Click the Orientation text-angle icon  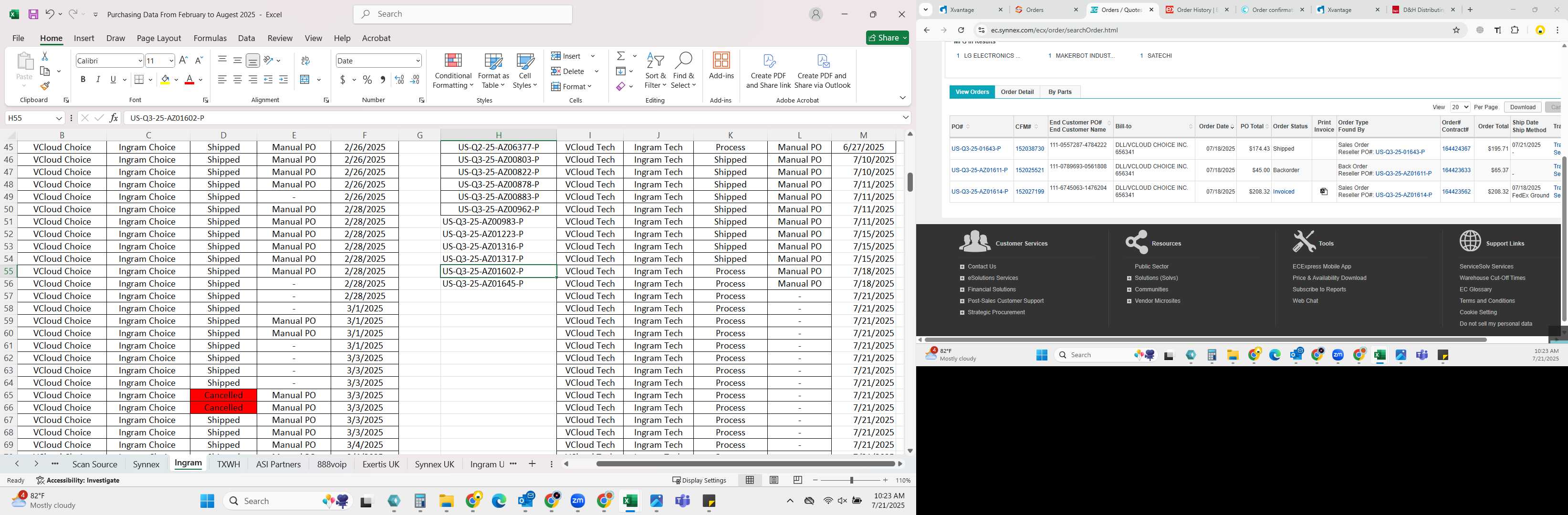pos(269,60)
